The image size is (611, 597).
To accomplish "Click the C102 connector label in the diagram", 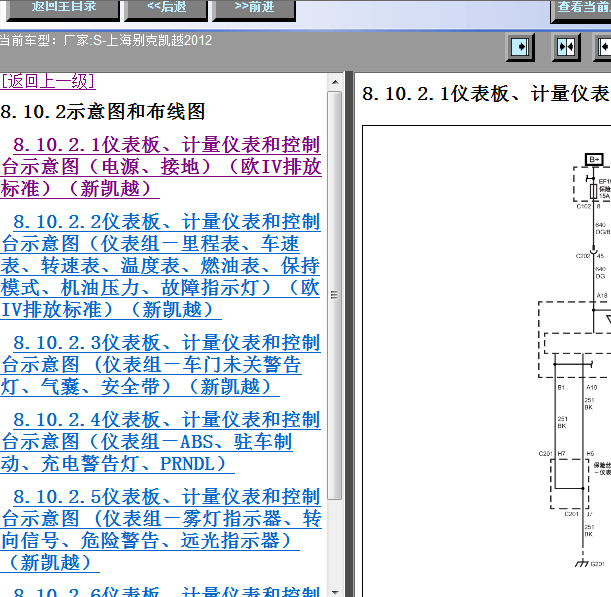I will [x=584, y=207].
